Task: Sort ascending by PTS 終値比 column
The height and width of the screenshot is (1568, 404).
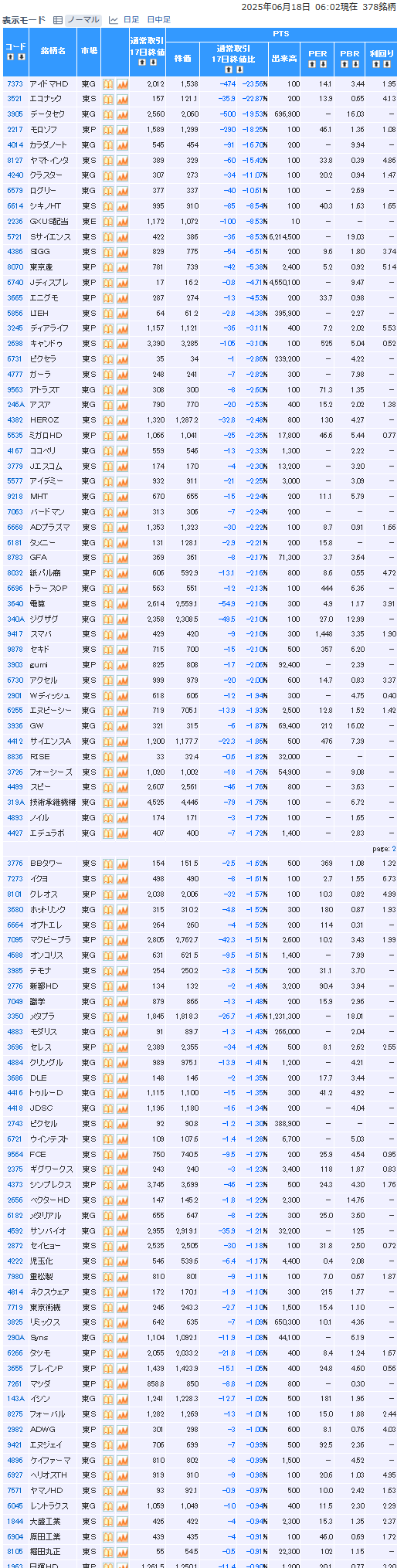Action: tap(230, 70)
